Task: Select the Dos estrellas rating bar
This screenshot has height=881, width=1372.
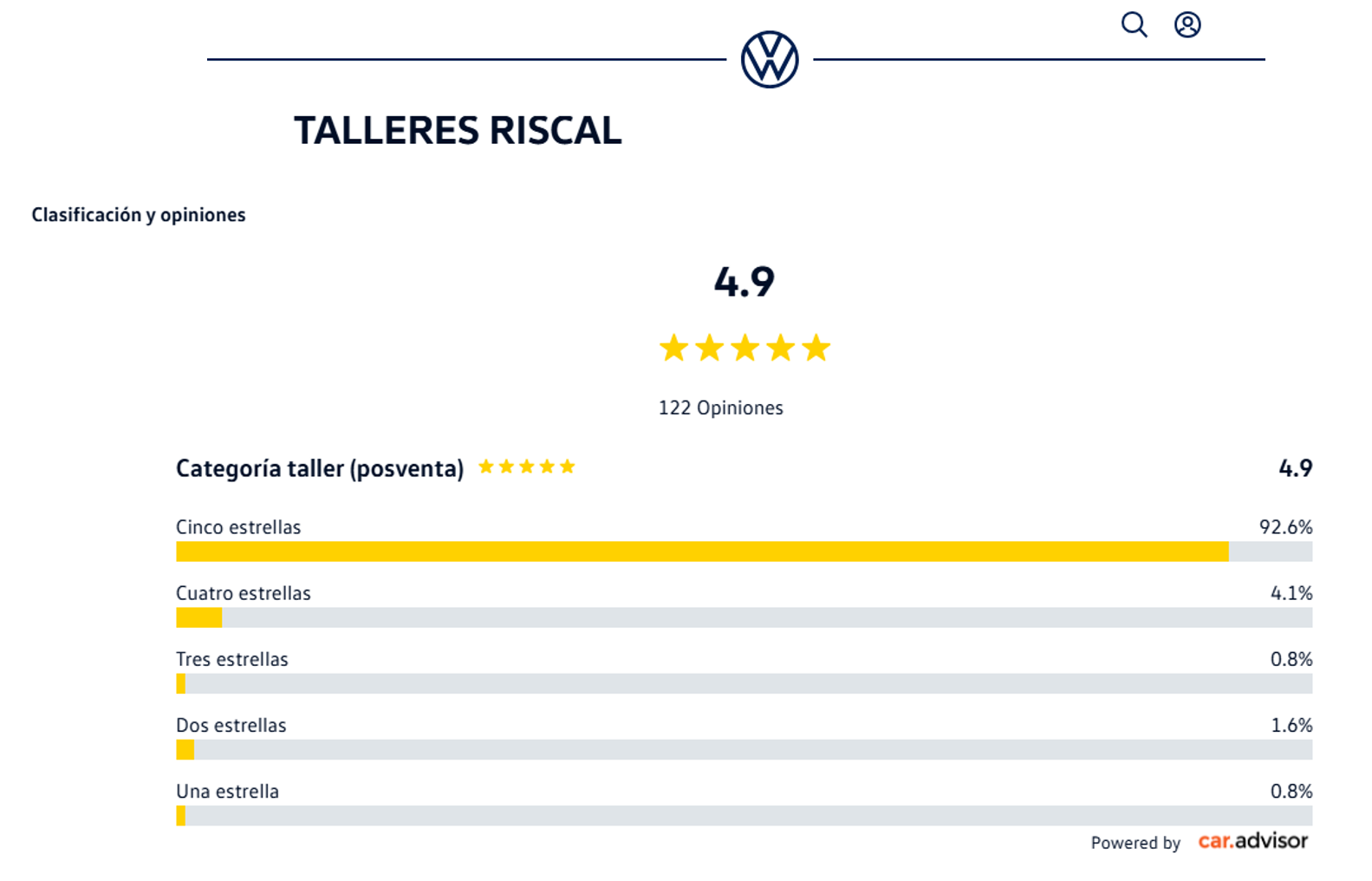Action: [x=744, y=749]
